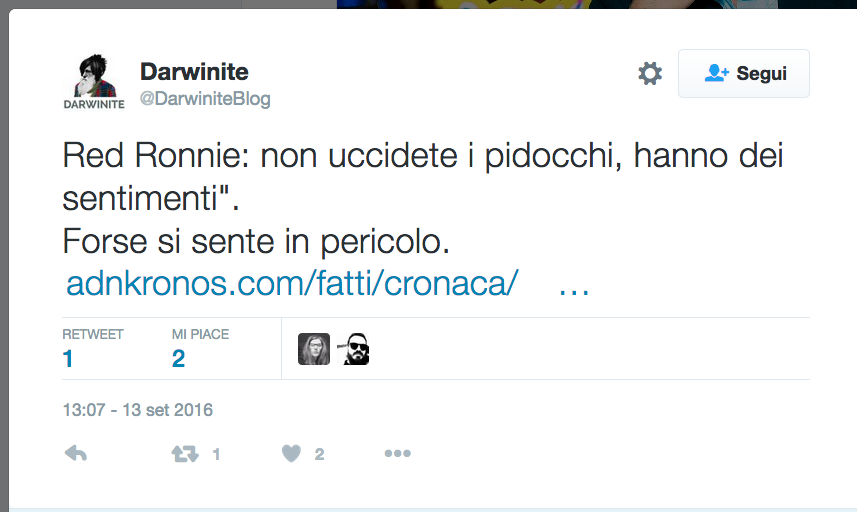
Task: Retweet using the arrows icon
Action: click(184, 454)
